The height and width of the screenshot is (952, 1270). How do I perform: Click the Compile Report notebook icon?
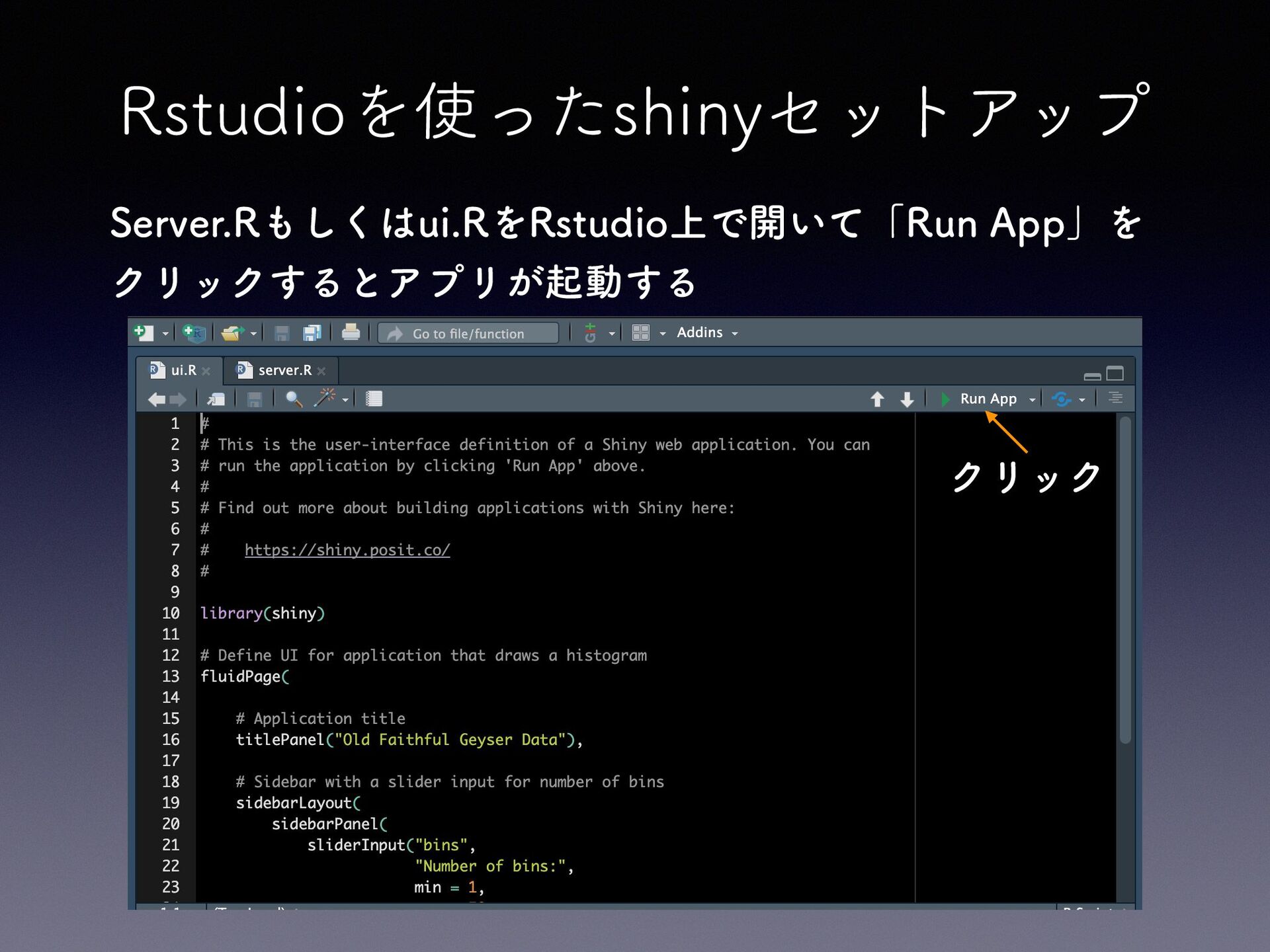374,399
